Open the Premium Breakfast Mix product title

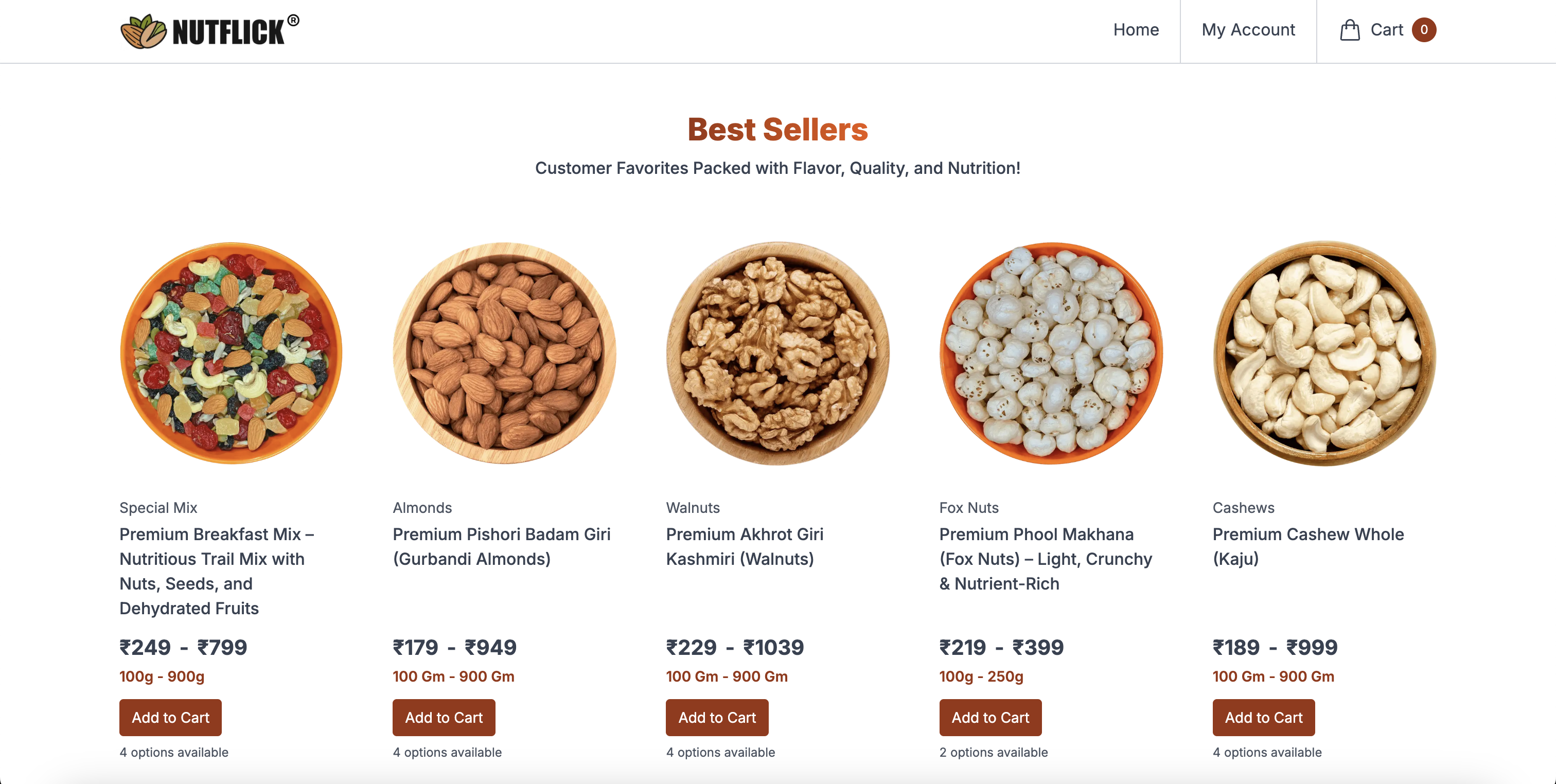[216, 571]
